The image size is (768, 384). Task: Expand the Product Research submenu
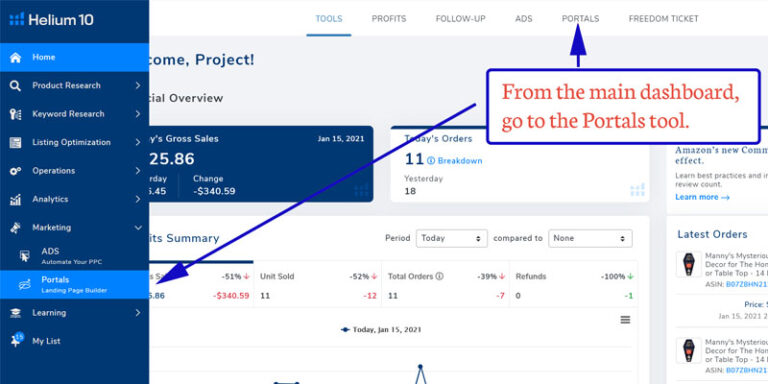pyautogui.click(x=138, y=86)
